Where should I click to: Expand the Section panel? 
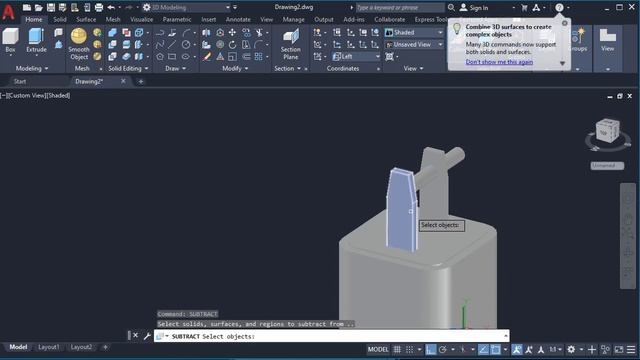click(288, 69)
